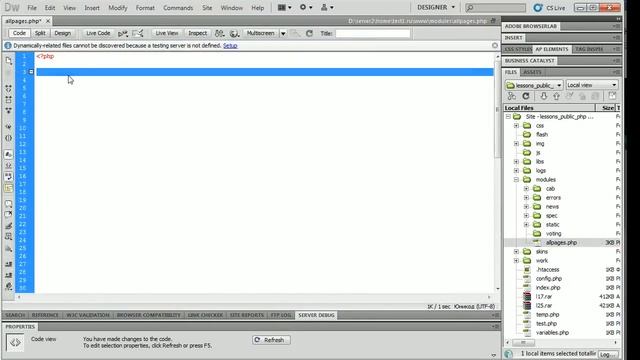The width and height of the screenshot is (640, 360).
Task: Toggle Live View mode
Action: (x=167, y=33)
